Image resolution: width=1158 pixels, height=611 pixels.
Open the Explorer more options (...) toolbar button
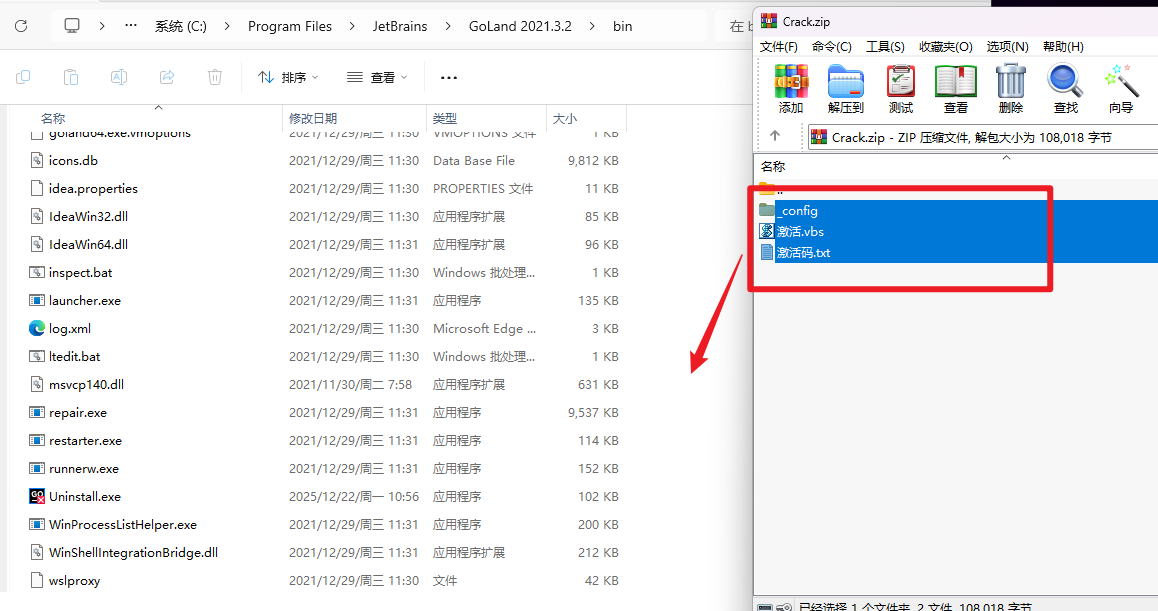448,77
